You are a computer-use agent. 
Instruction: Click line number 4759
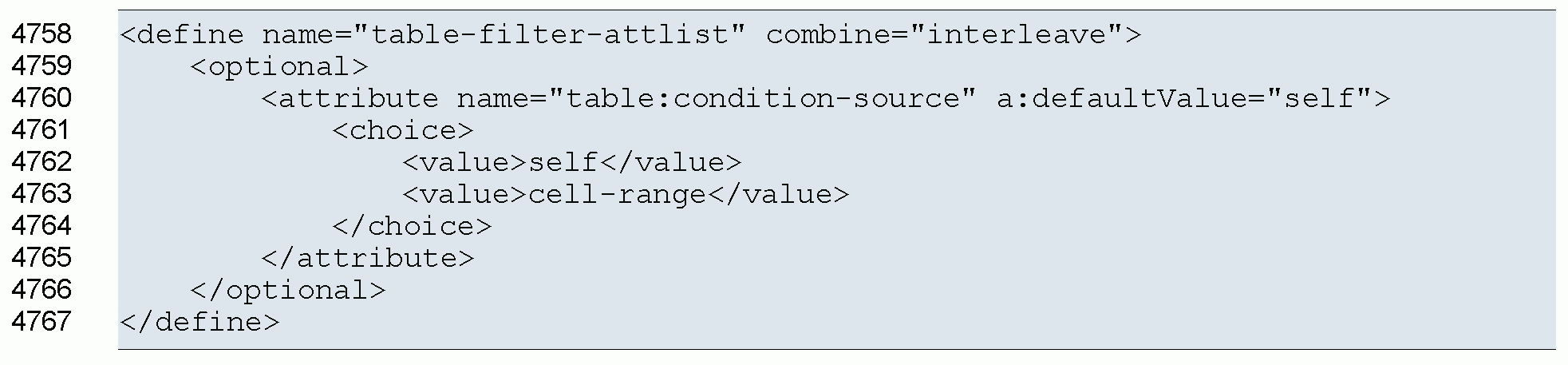point(41,66)
